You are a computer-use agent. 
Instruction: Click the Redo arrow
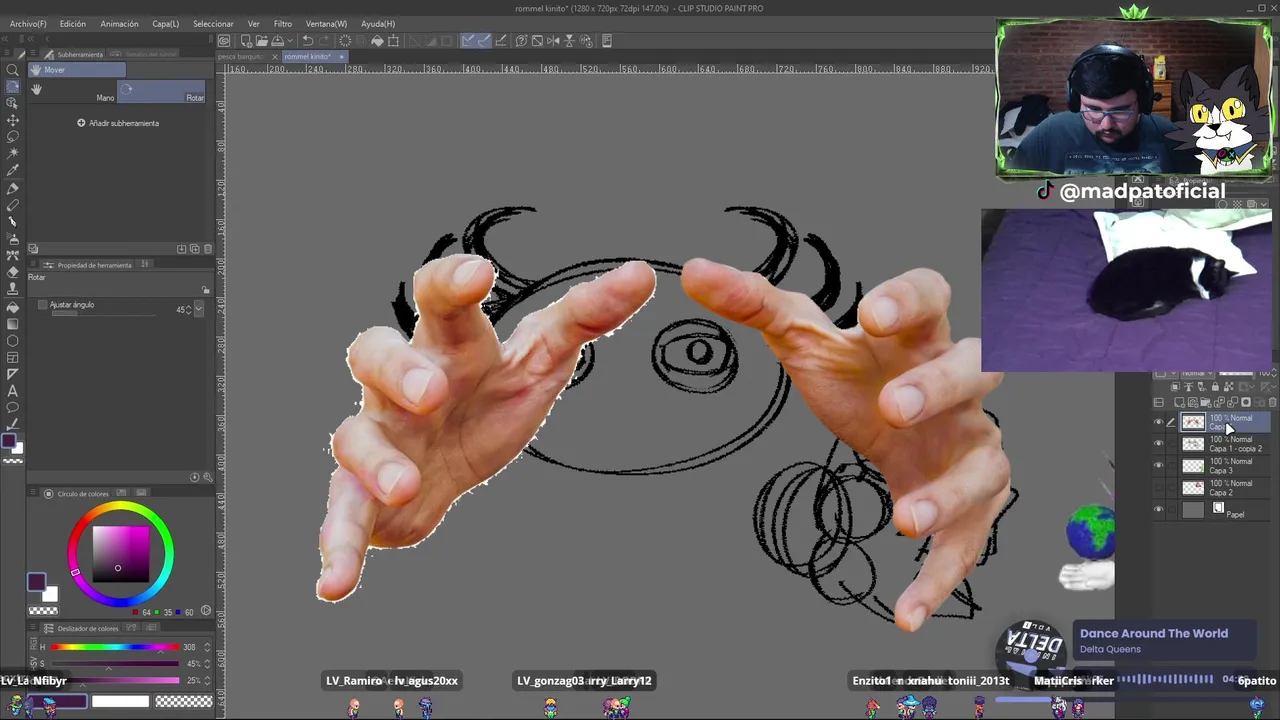click(324, 41)
